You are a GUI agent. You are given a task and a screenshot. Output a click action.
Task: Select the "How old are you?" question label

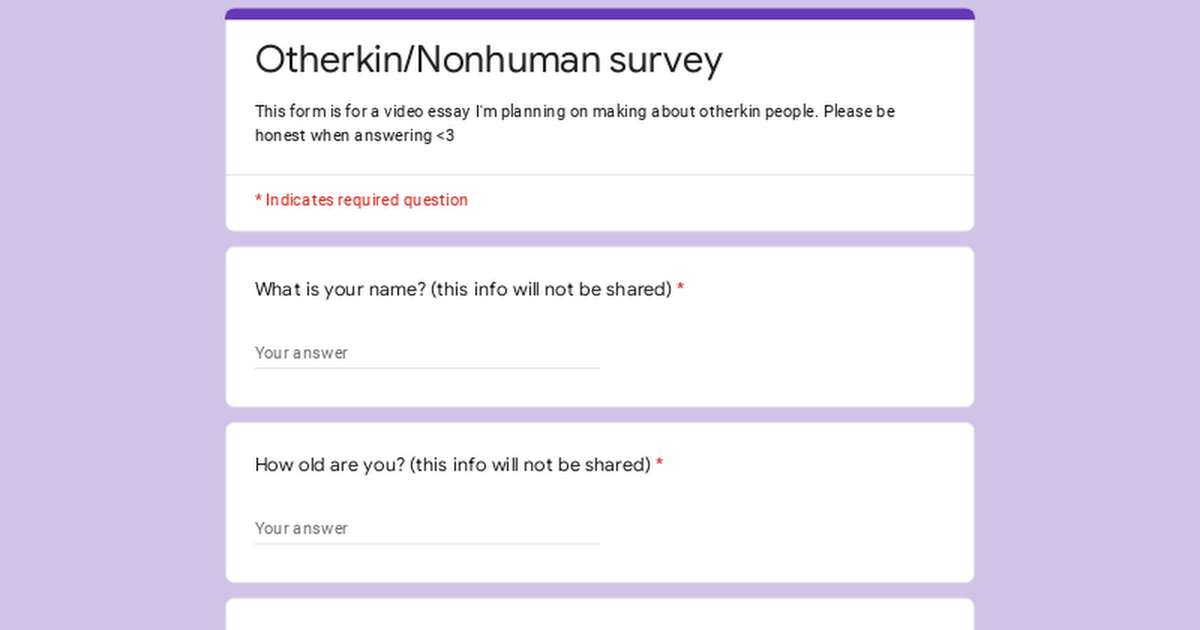[330, 465]
